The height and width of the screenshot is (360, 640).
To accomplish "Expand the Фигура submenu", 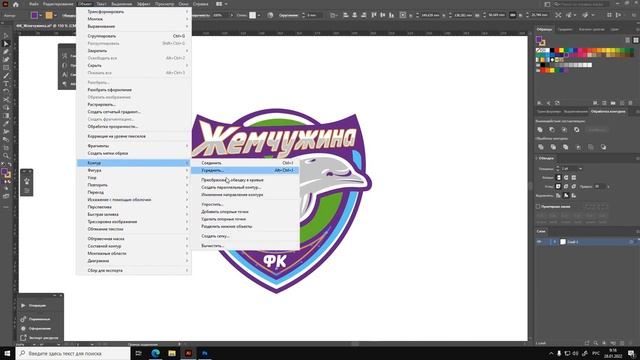I will click(x=134, y=170).
